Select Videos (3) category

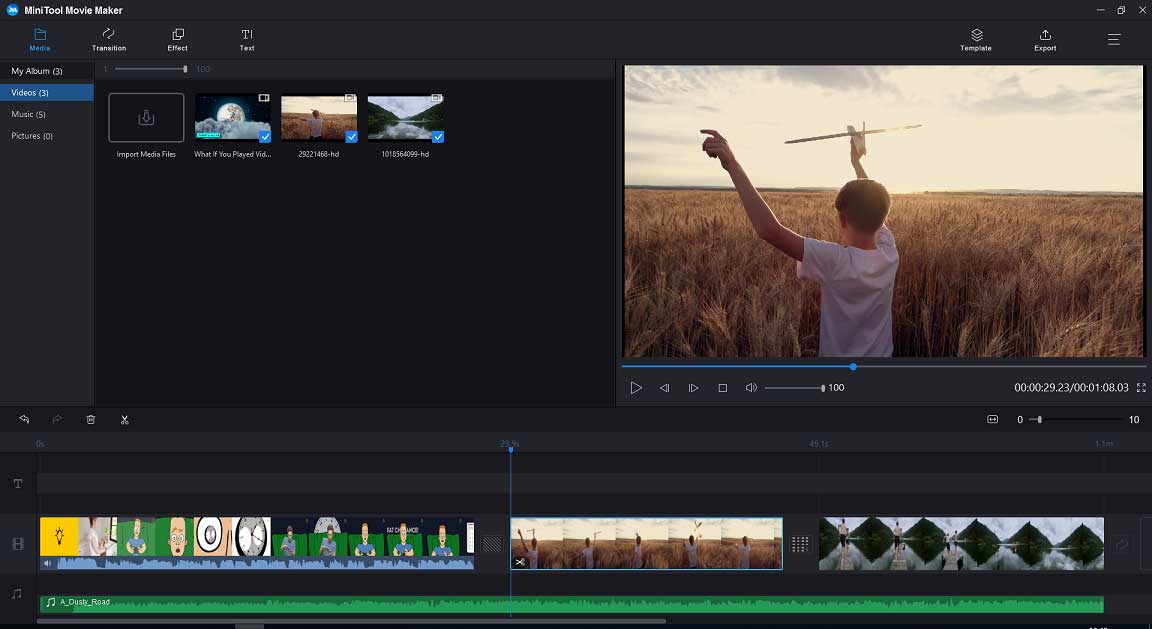47,93
